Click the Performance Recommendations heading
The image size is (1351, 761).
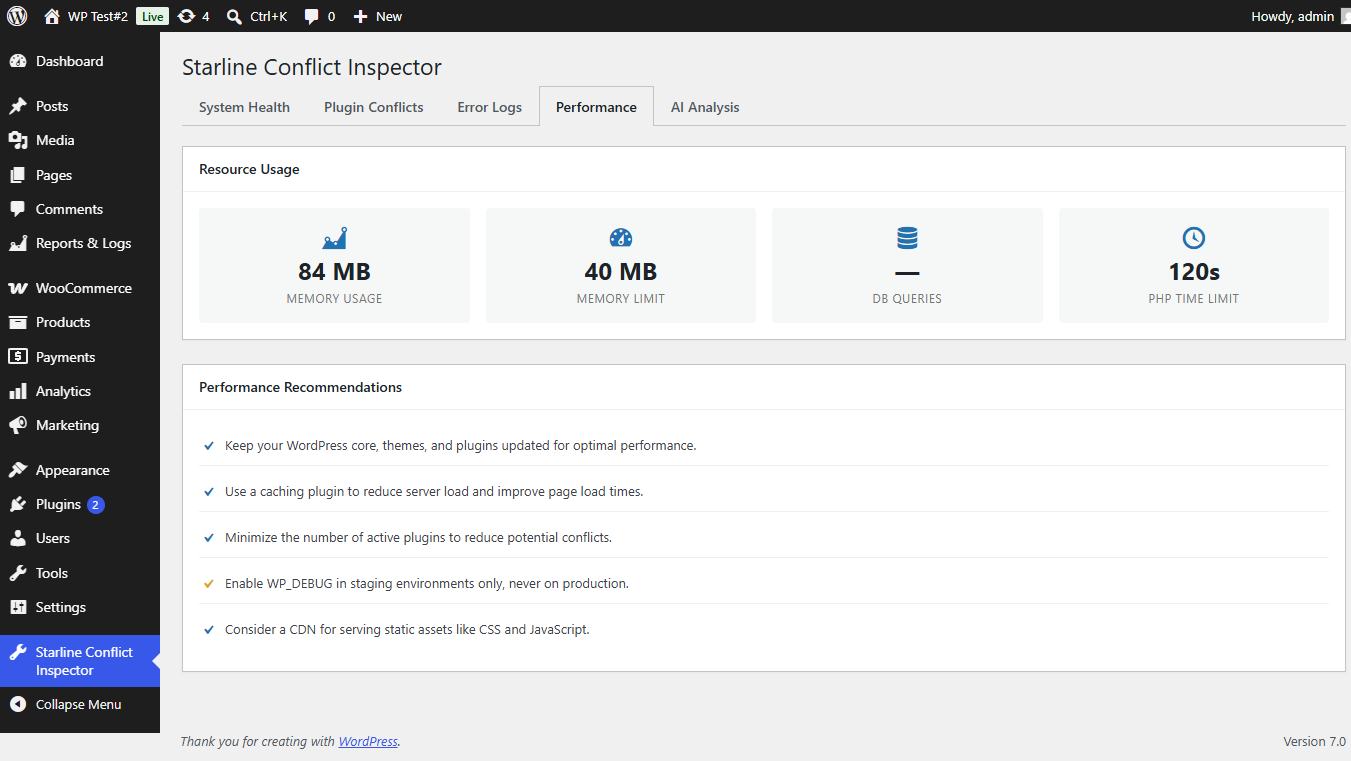pos(300,387)
